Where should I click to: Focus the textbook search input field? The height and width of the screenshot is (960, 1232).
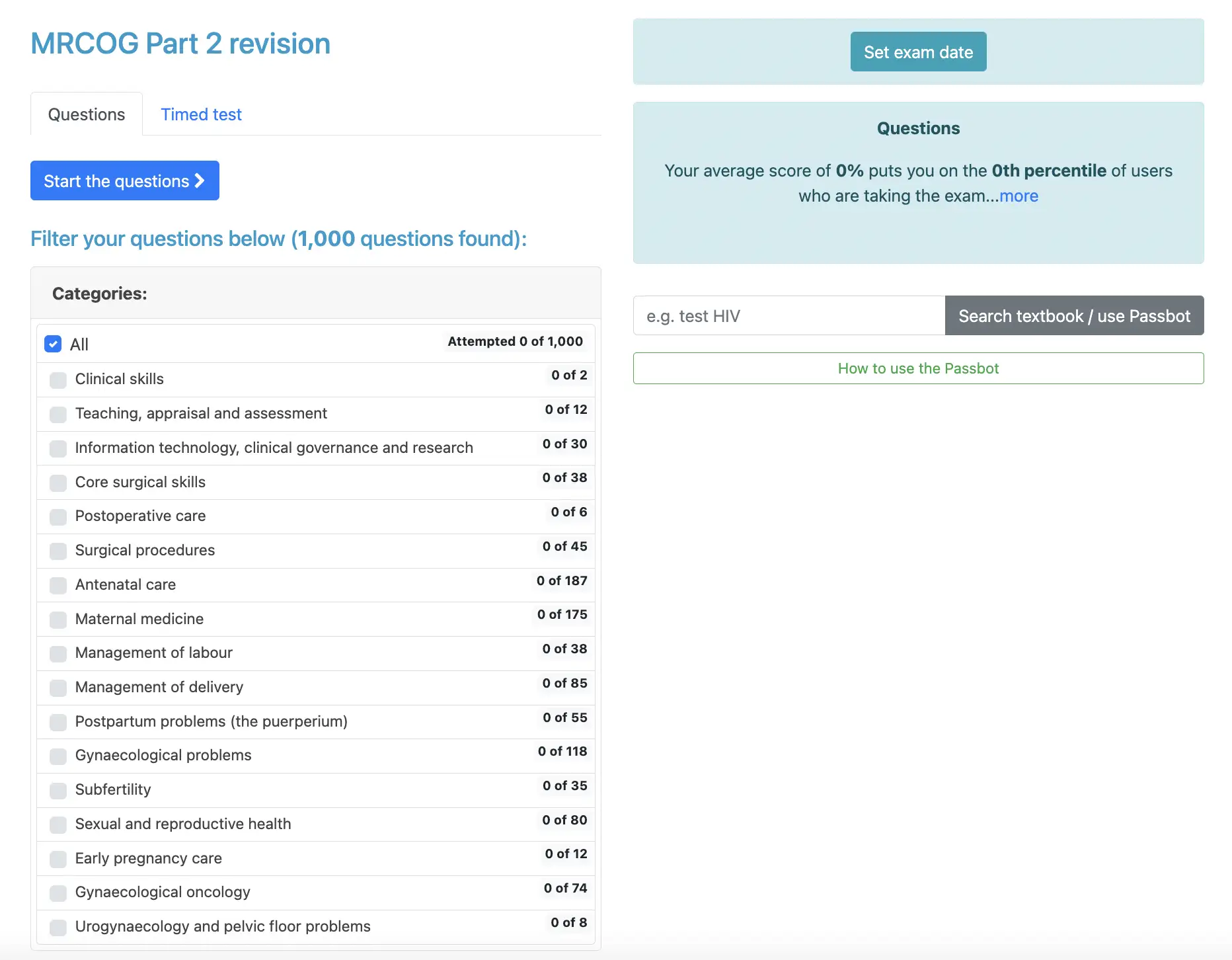pos(789,316)
